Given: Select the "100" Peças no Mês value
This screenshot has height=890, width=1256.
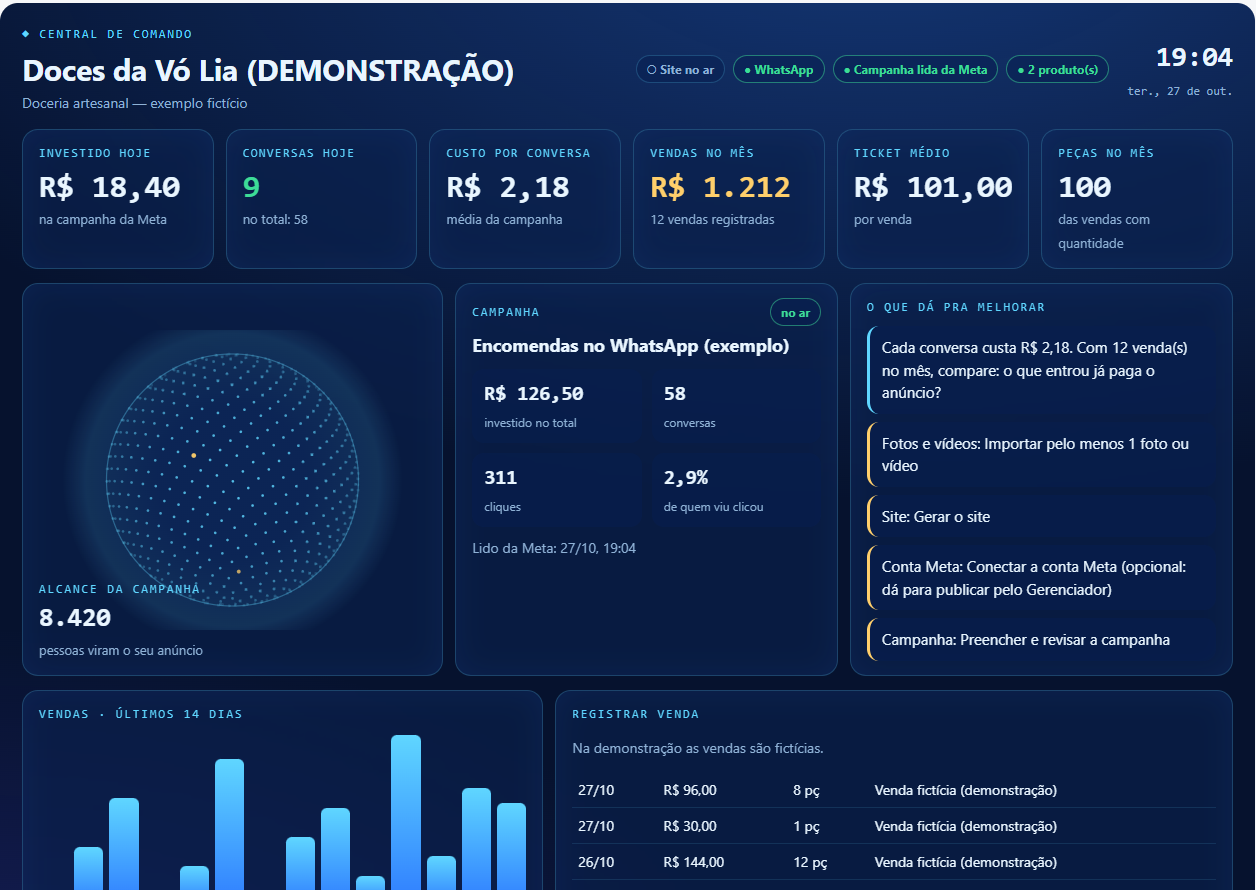Looking at the screenshot, I should click(x=1085, y=187).
